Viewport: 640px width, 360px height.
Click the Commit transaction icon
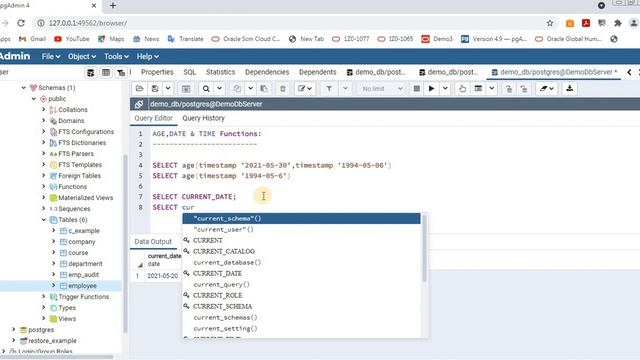[509, 89]
